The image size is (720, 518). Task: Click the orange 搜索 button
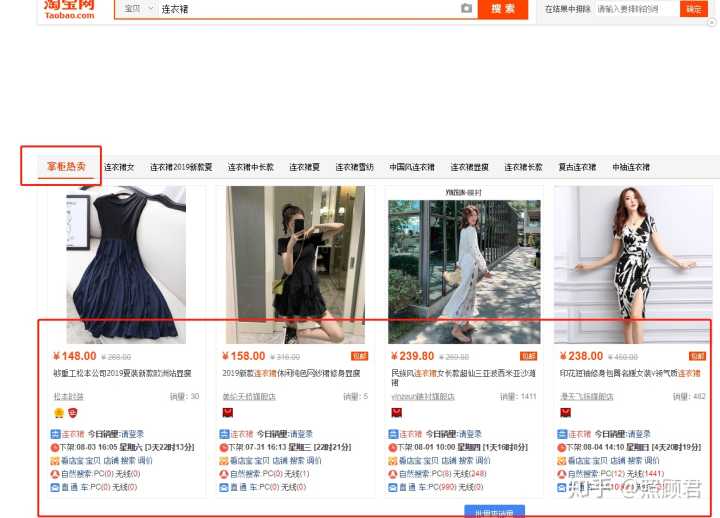click(503, 9)
